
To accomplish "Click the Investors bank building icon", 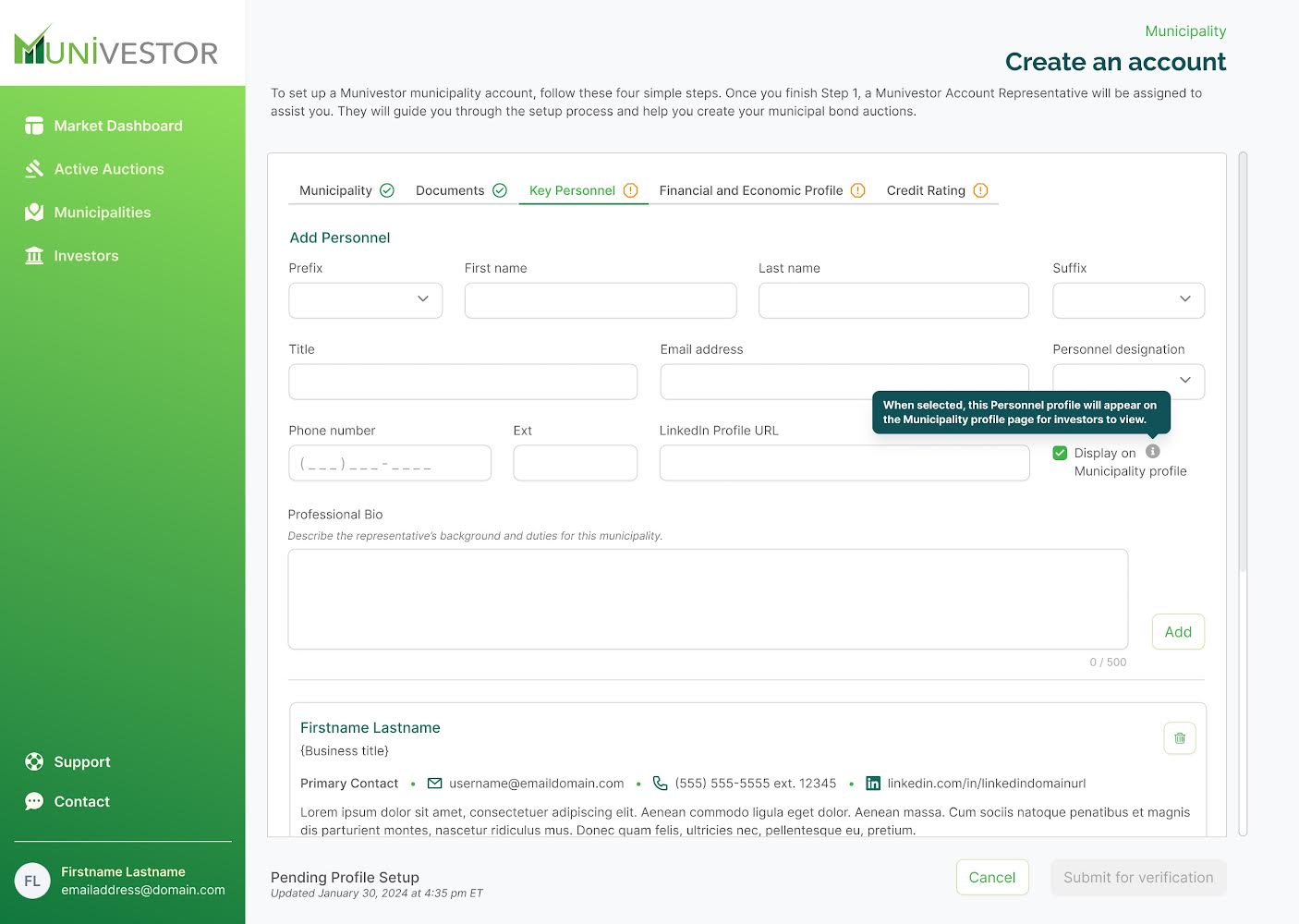I will tap(34, 256).
